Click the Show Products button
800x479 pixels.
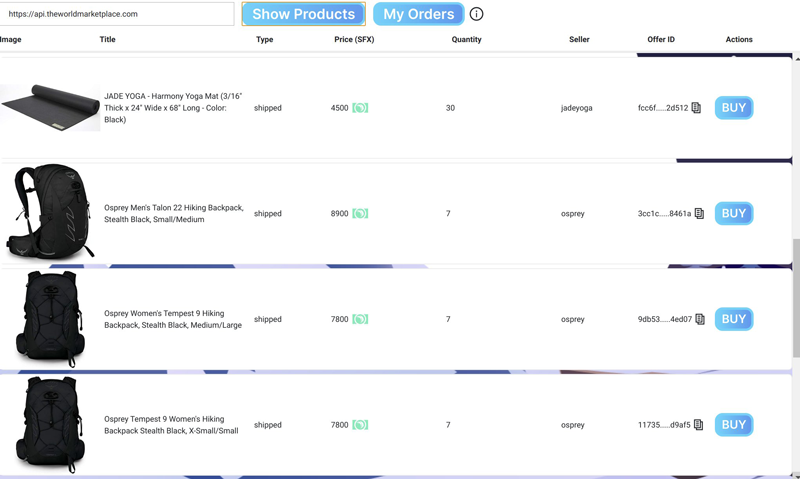tap(304, 14)
